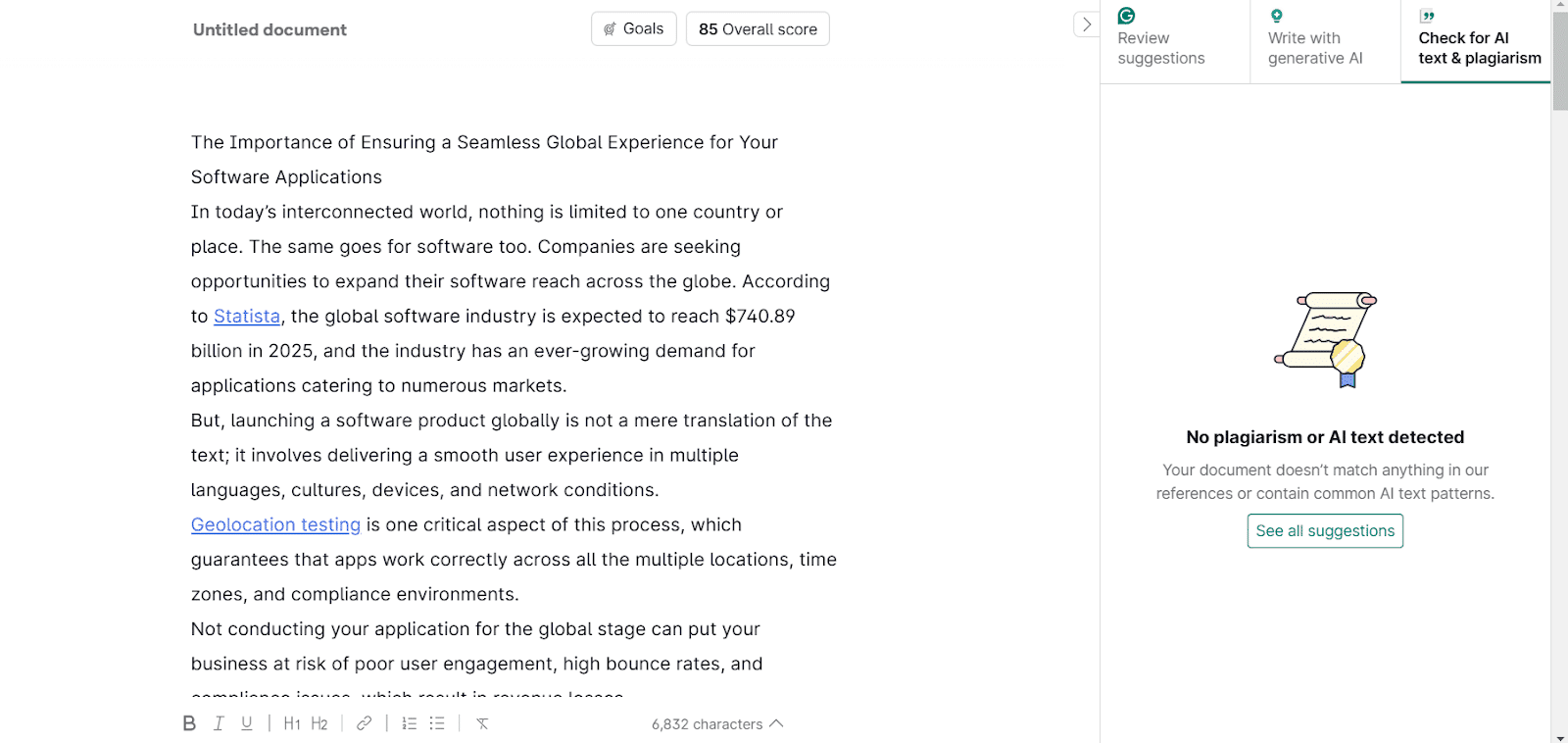Viewport: 1568px width, 743px height.
Task: Create a numbered list
Action: (410, 723)
